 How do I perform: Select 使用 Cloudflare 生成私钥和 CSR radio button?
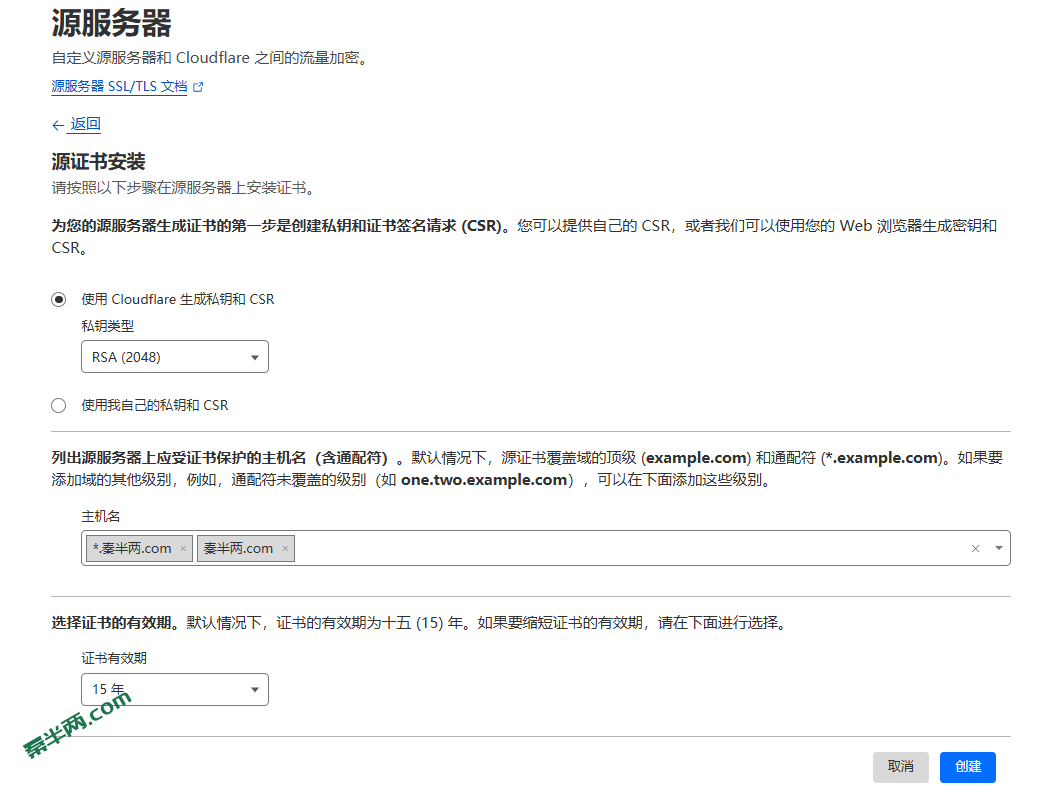59,299
